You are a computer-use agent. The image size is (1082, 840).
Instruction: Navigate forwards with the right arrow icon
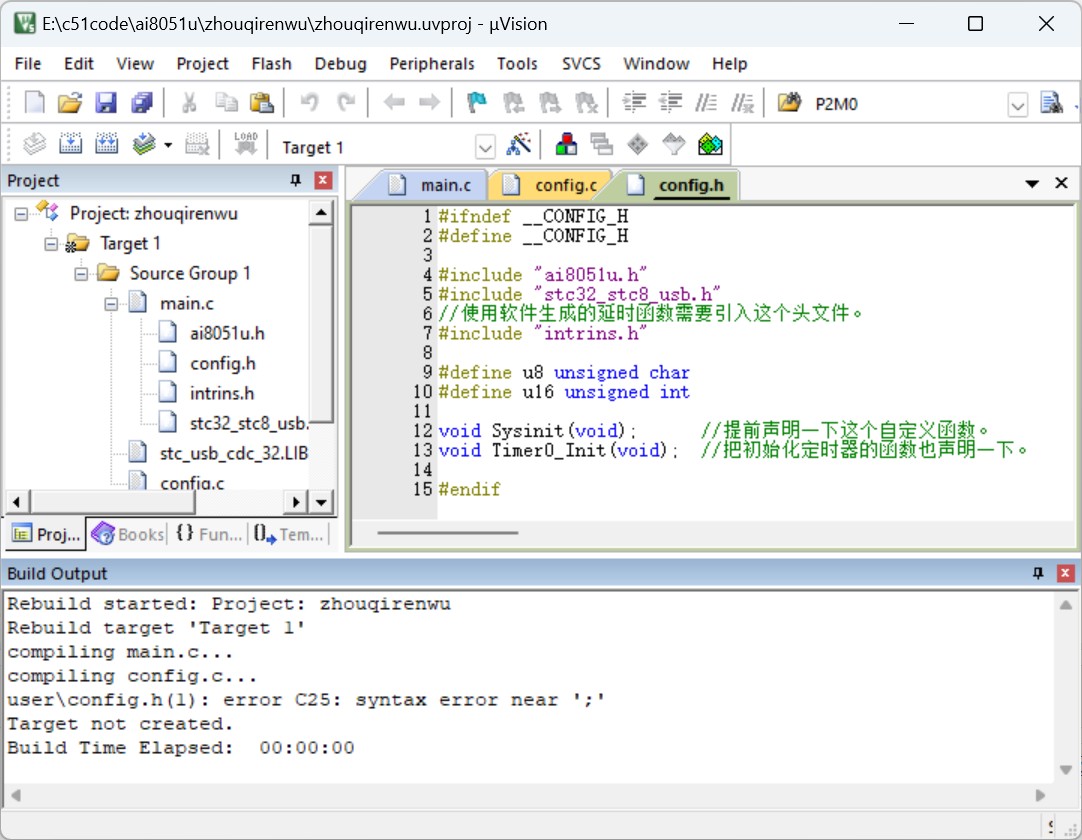click(430, 103)
